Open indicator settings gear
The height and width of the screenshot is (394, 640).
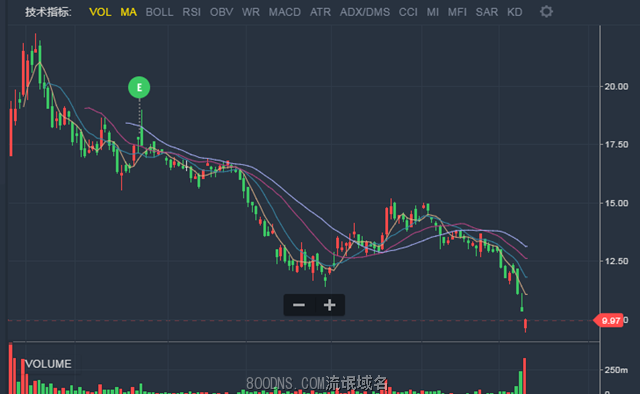(547, 11)
